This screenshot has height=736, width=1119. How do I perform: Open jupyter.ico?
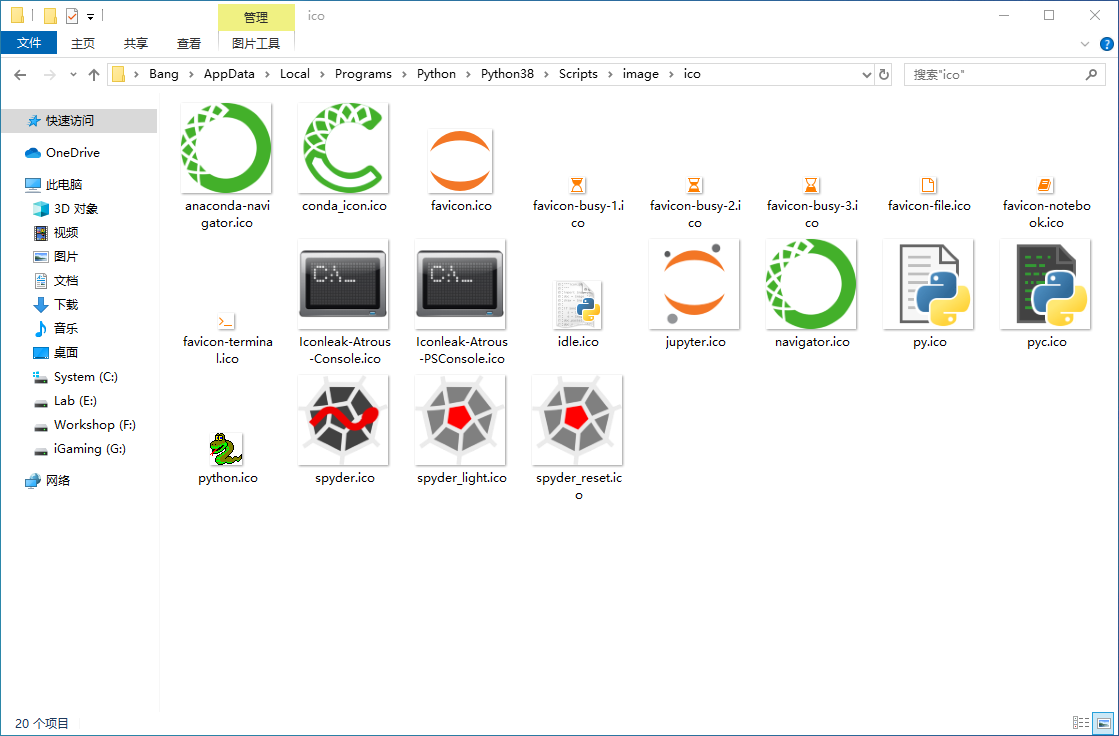(x=694, y=284)
